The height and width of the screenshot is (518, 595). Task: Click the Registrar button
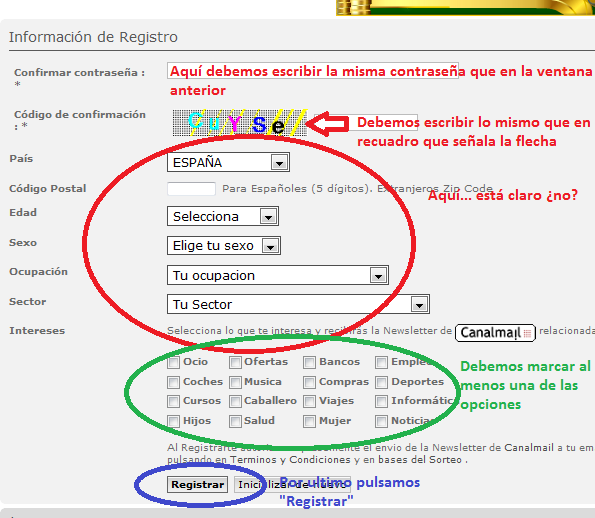197,485
